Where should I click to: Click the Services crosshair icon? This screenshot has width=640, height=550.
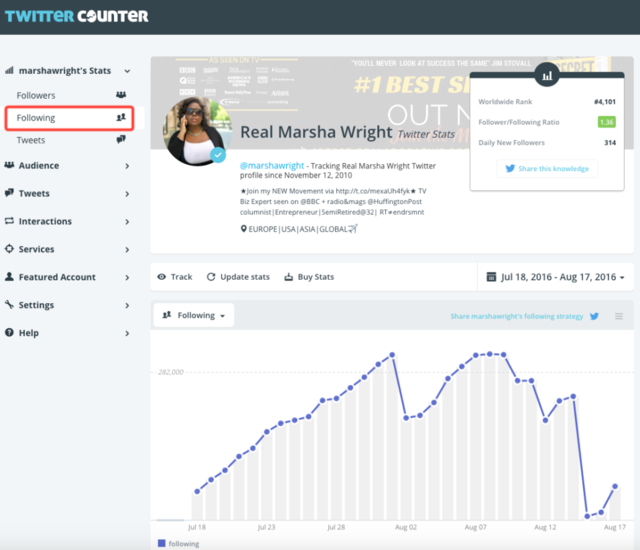pos(9,248)
